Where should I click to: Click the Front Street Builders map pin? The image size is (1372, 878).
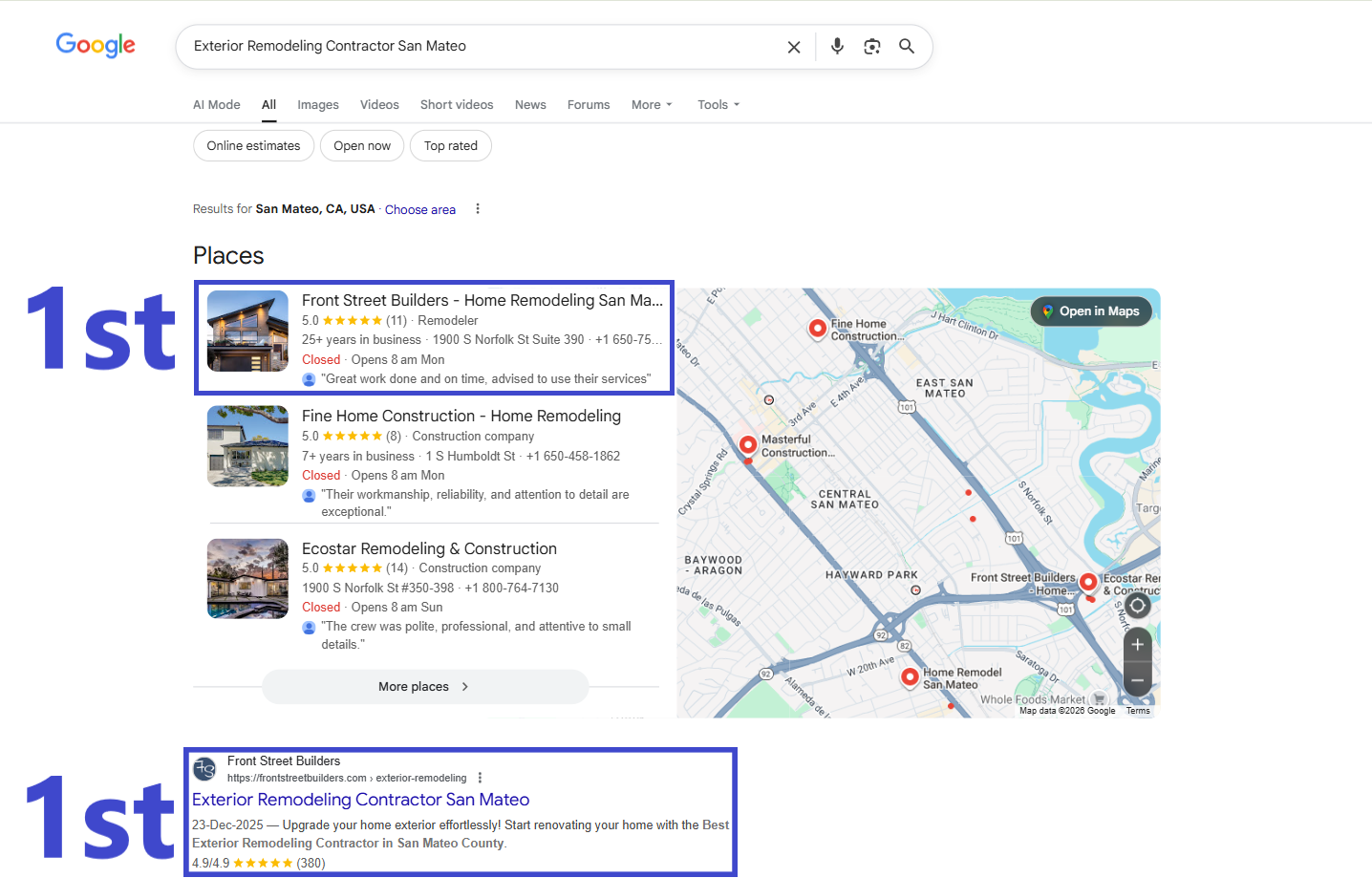(x=1087, y=583)
